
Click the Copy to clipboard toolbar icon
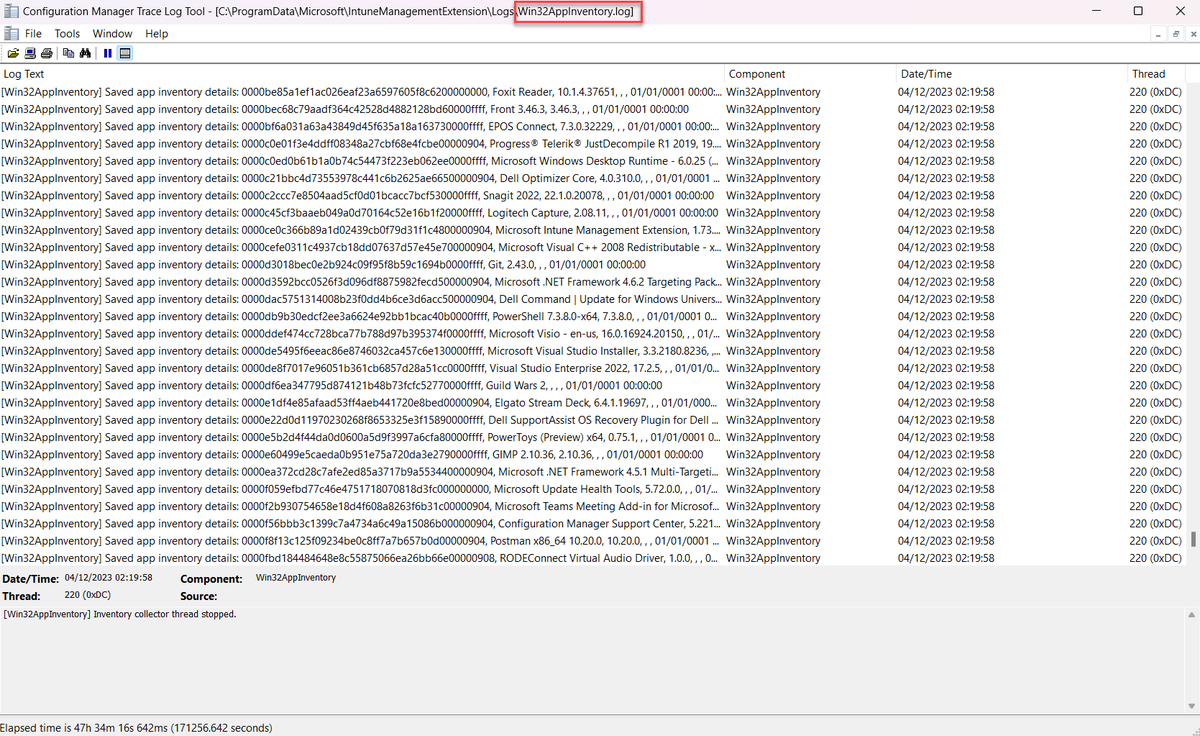[x=68, y=53]
